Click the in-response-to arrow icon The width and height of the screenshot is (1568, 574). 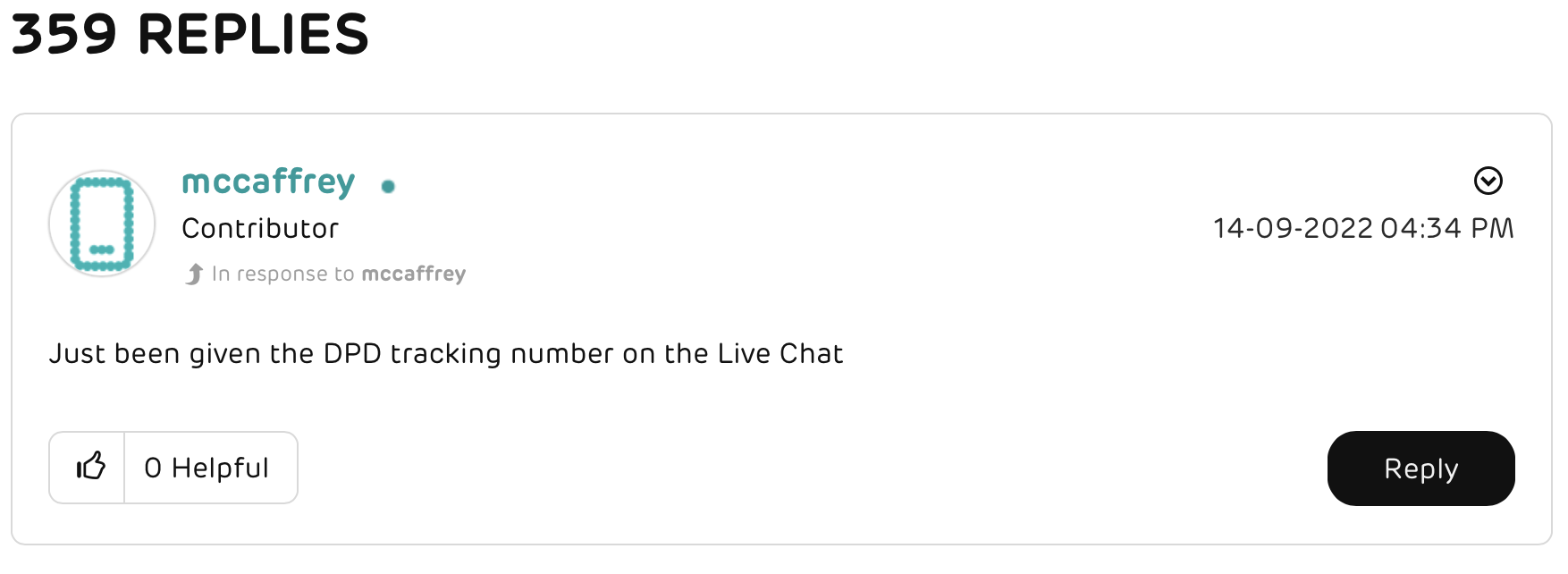click(194, 274)
